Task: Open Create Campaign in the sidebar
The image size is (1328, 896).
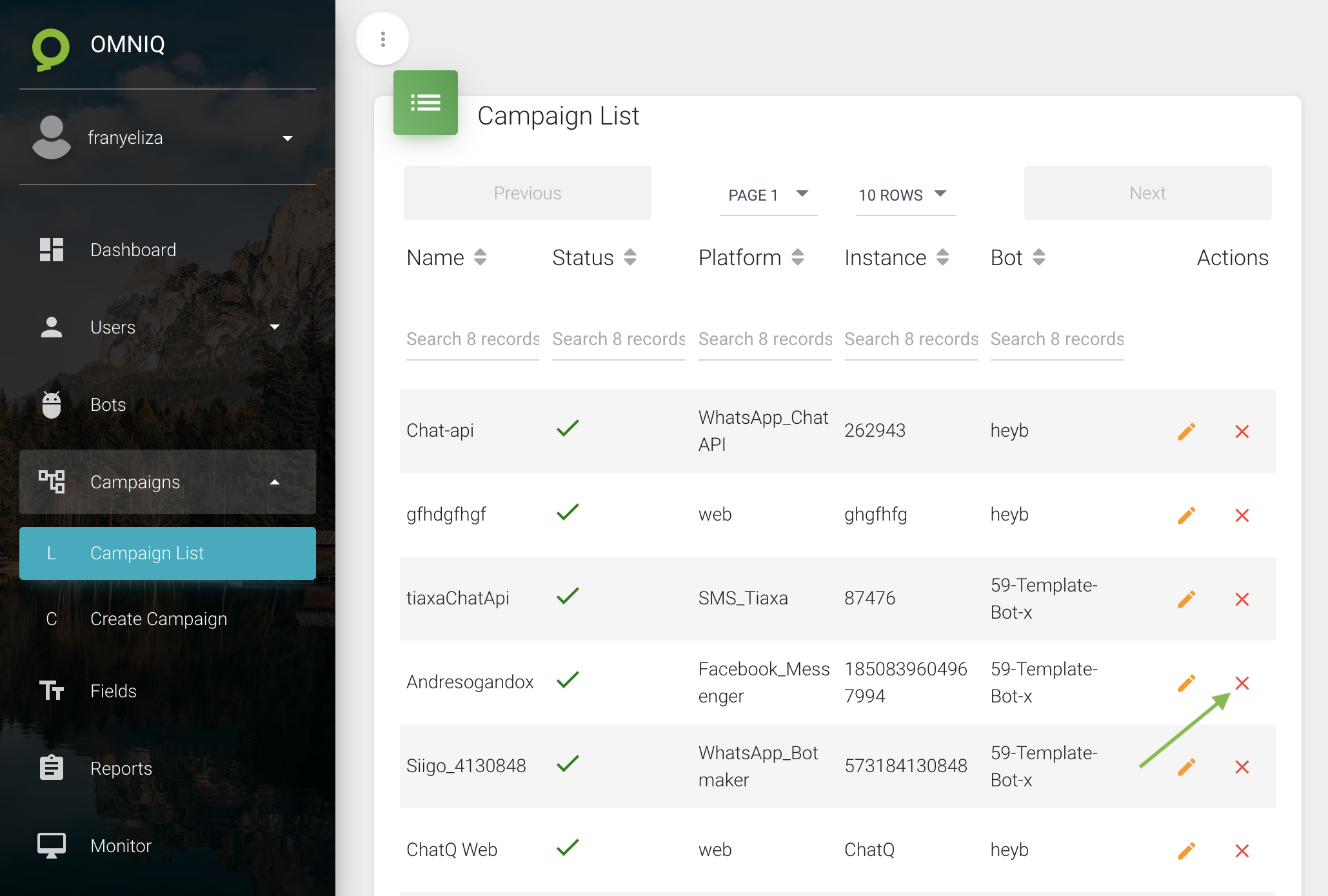Action: (x=159, y=619)
